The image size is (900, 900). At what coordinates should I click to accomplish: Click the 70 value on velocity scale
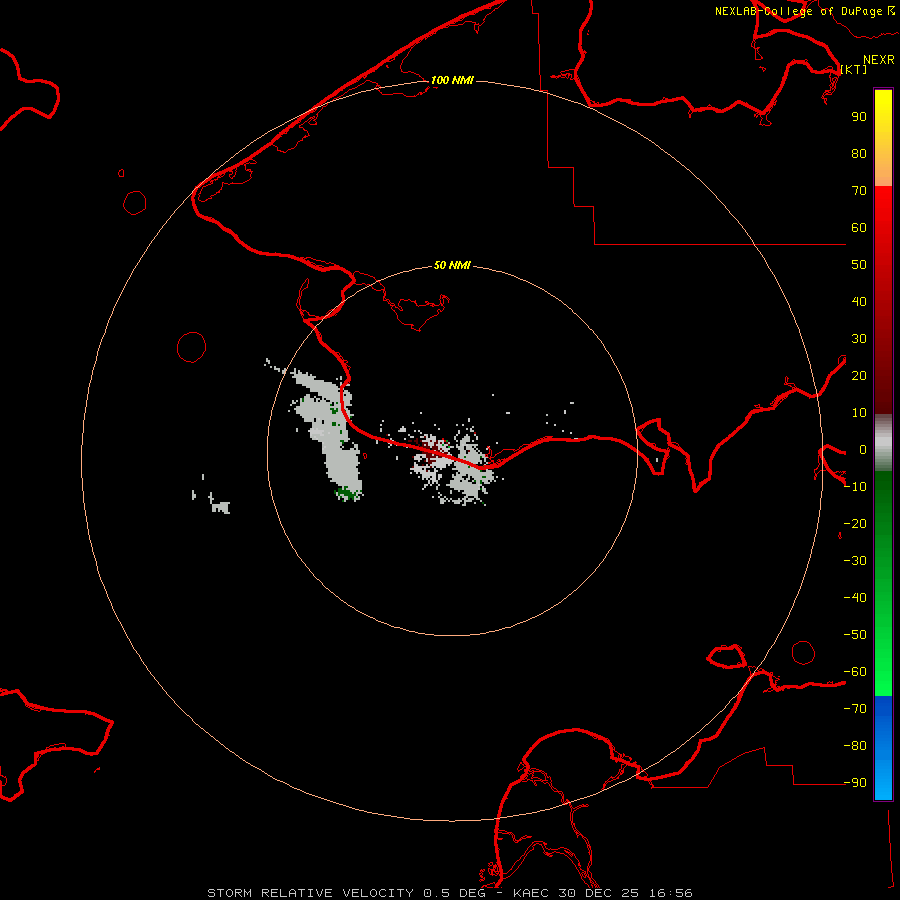click(x=859, y=191)
